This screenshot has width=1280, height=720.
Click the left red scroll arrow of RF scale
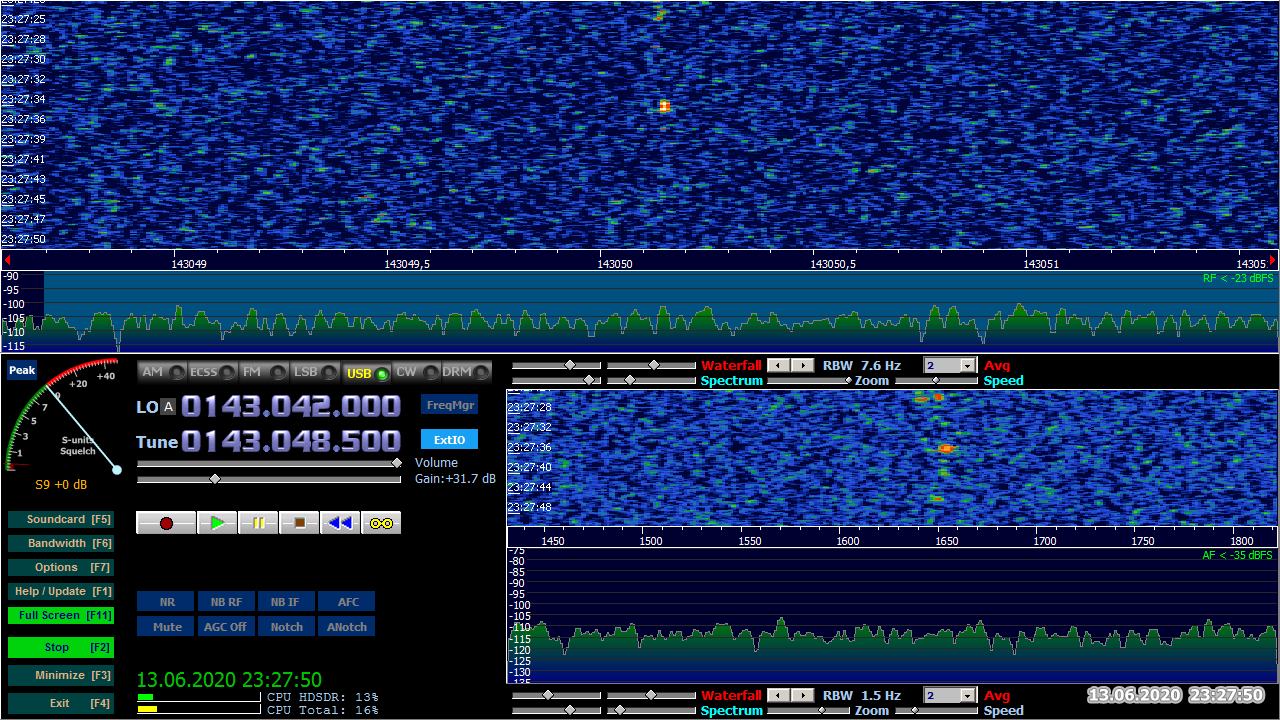click(x=6, y=259)
